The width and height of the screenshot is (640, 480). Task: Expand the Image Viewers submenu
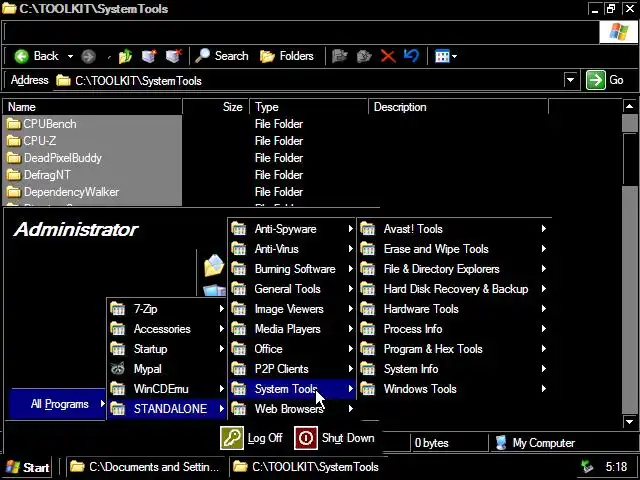click(292, 309)
